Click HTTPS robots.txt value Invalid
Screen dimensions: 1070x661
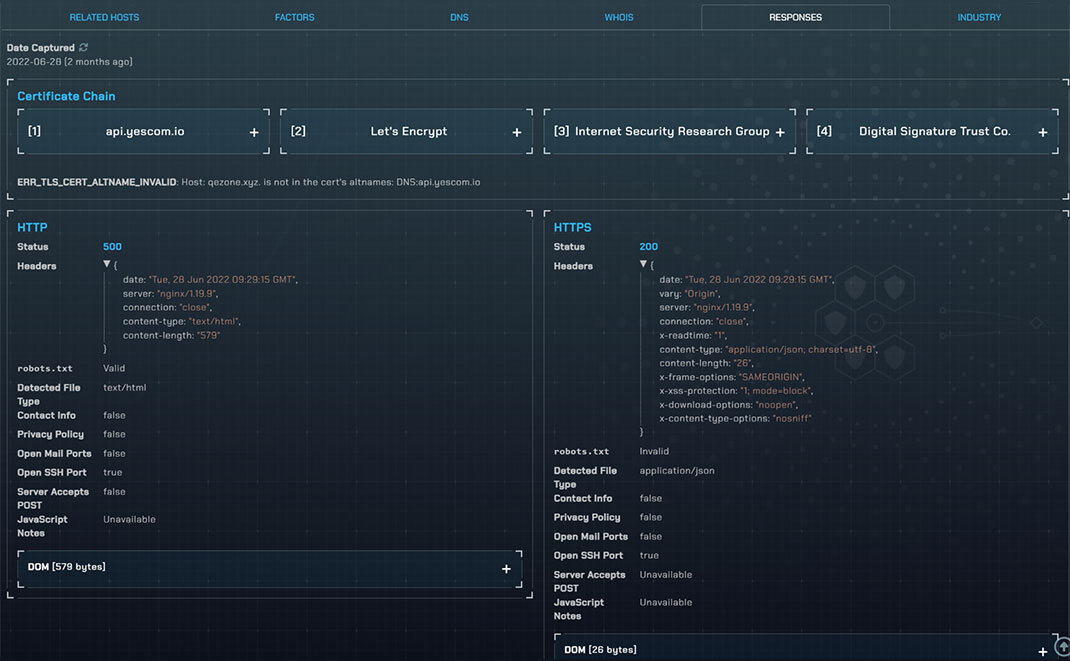(x=654, y=451)
